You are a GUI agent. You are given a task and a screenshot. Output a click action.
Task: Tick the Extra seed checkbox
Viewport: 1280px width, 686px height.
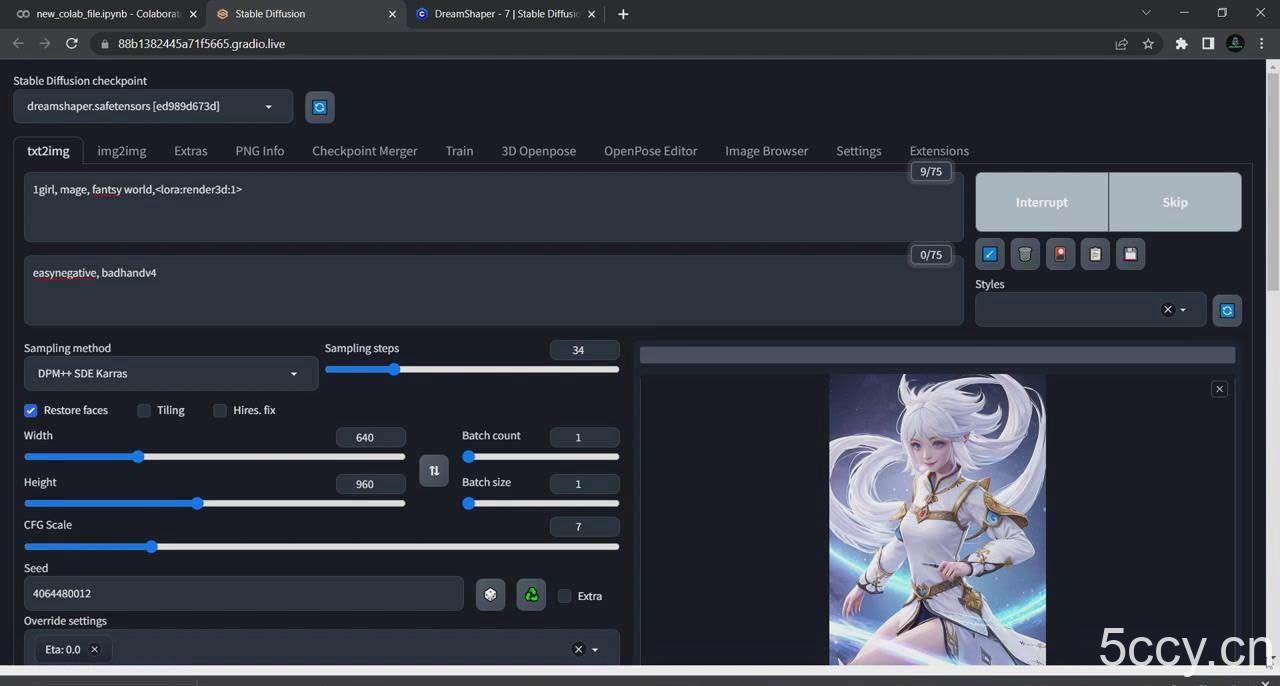564,596
